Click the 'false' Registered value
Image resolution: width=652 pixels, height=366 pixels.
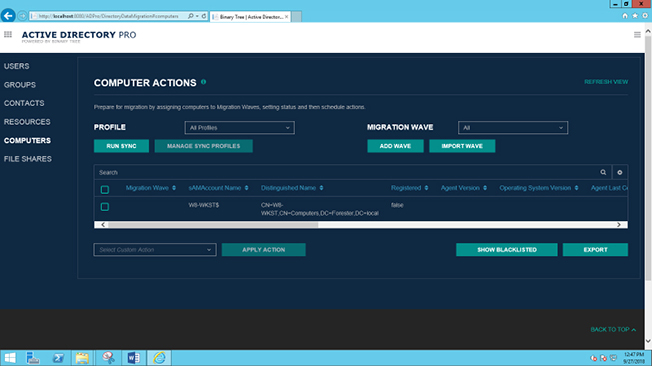(x=397, y=205)
